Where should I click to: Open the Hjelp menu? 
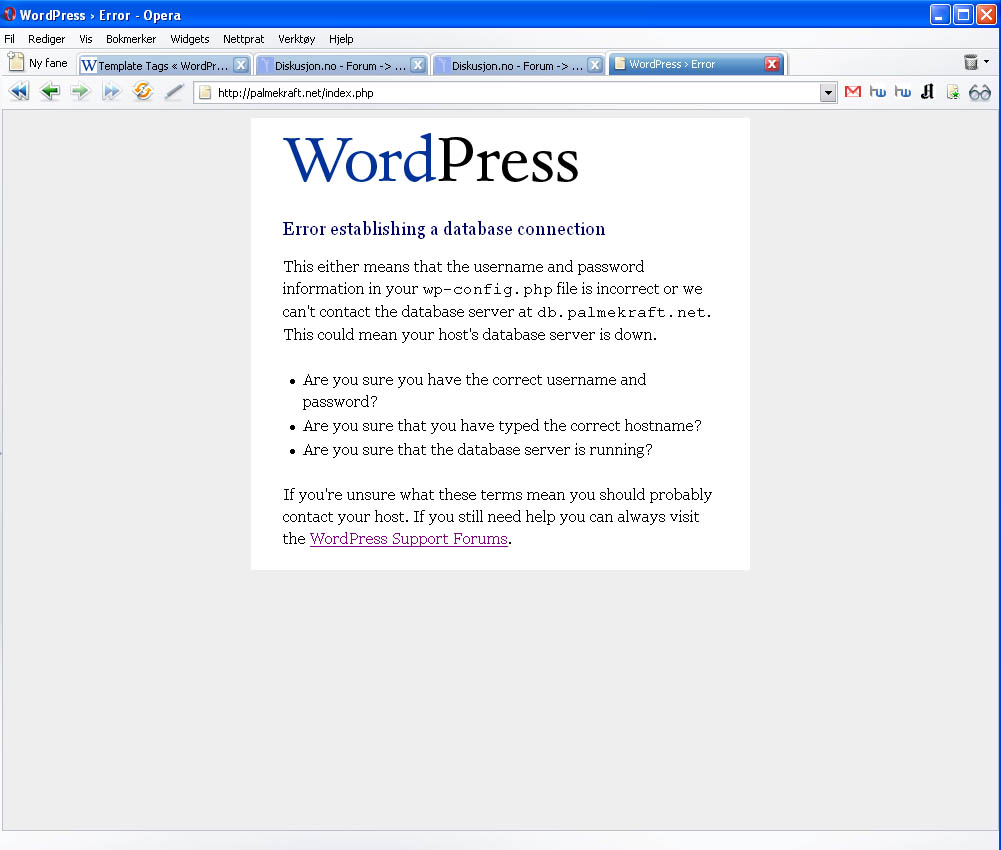click(x=341, y=39)
